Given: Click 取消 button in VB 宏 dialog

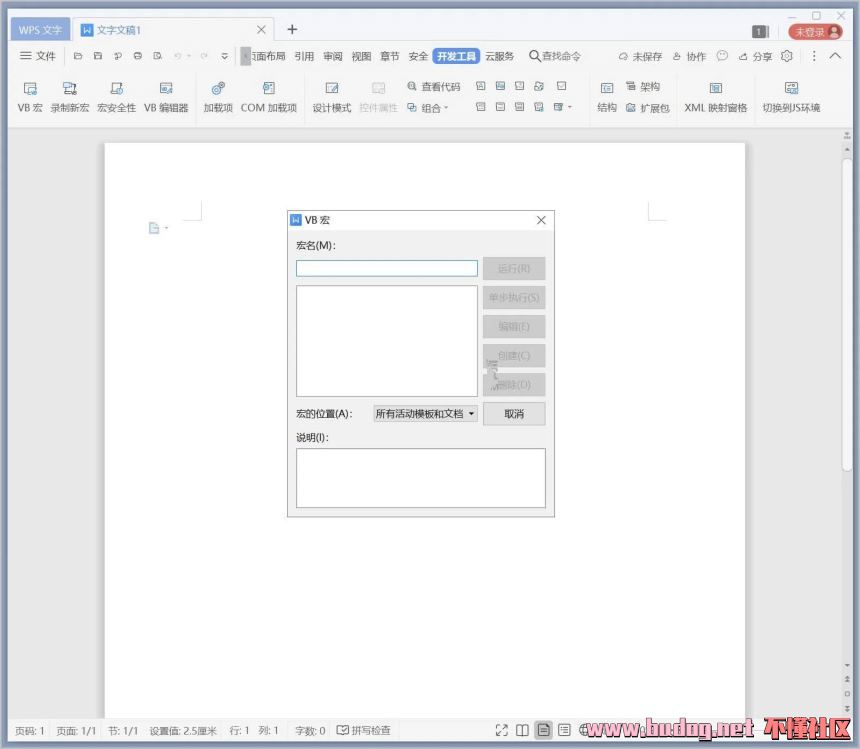Looking at the screenshot, I should click(x=514, y=413).
